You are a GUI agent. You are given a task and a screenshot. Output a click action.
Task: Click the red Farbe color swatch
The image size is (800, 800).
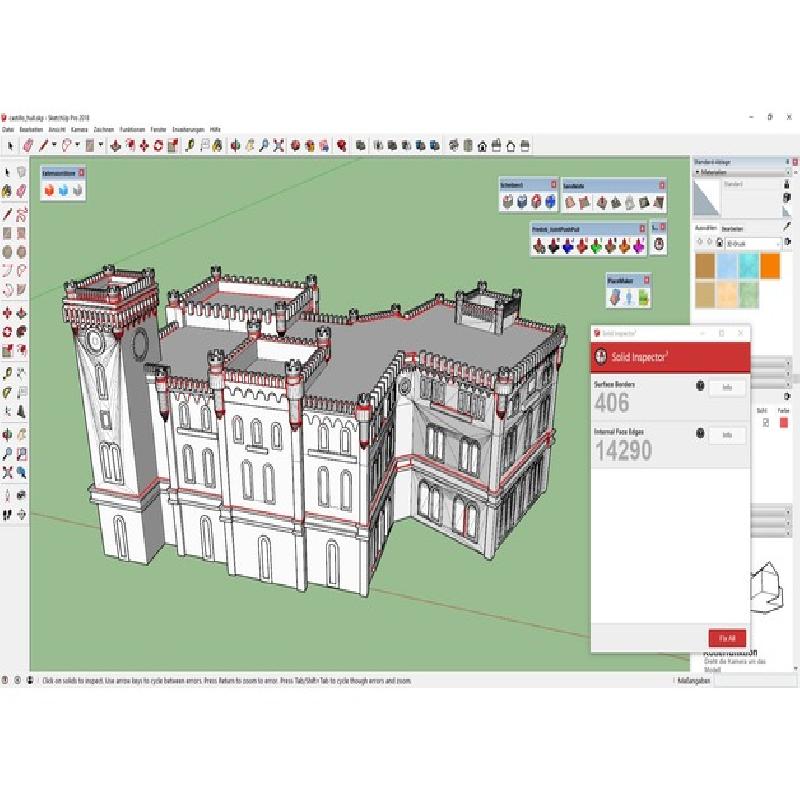pyautogui.click(x=784, y=422)
